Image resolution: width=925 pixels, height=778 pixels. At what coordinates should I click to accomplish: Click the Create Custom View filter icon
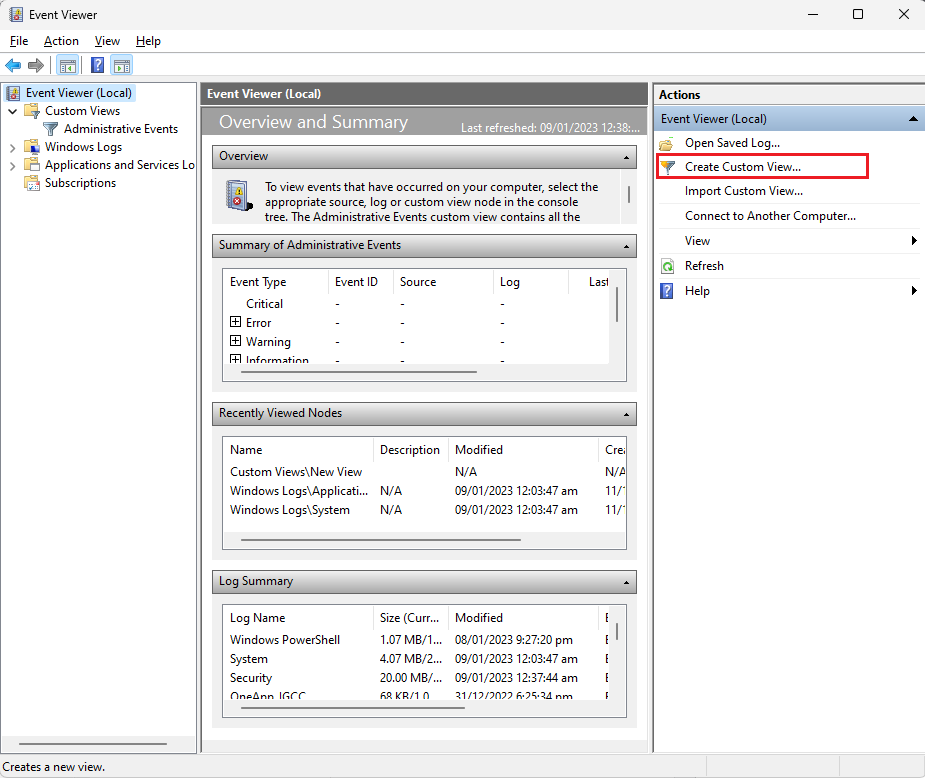pyautogui.click(x=666, y=166)
